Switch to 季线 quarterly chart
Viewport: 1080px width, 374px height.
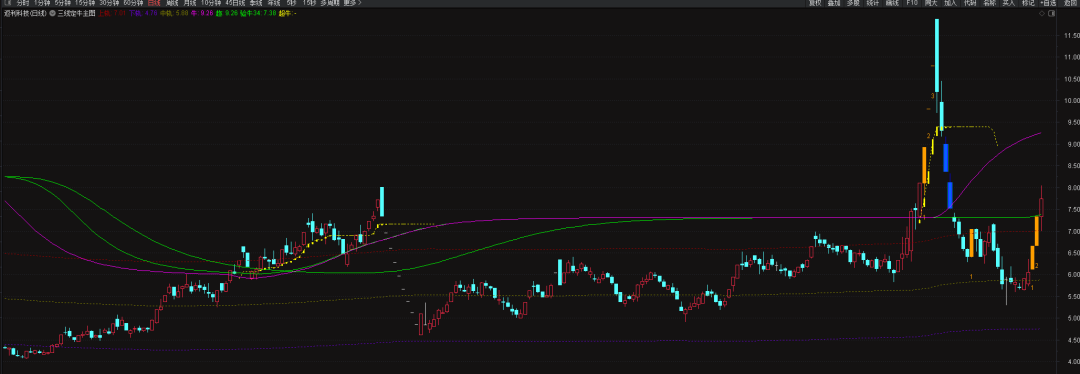[x=256, y=3]
